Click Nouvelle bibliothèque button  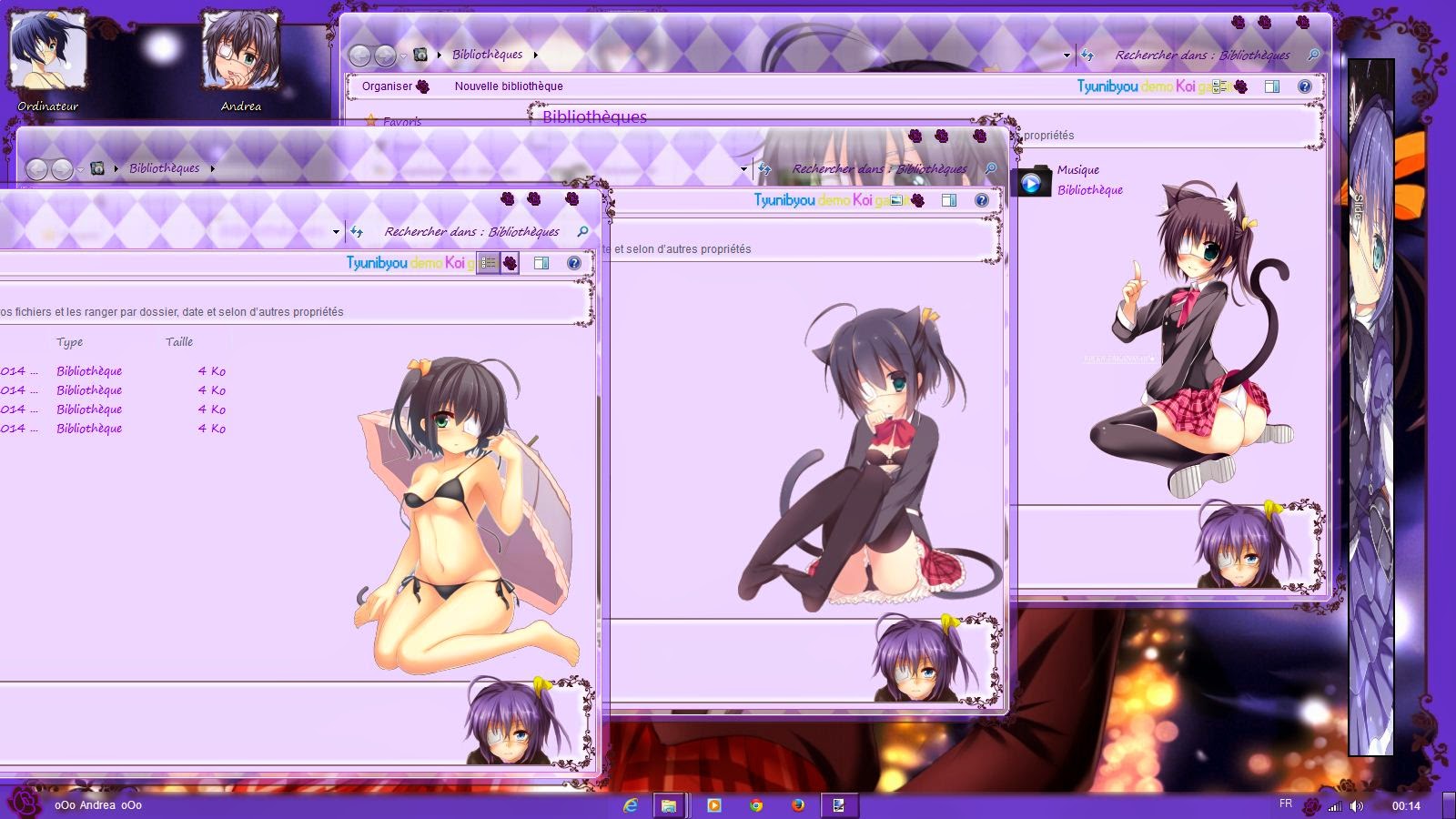pyautogui.click(x=509, y=86)
